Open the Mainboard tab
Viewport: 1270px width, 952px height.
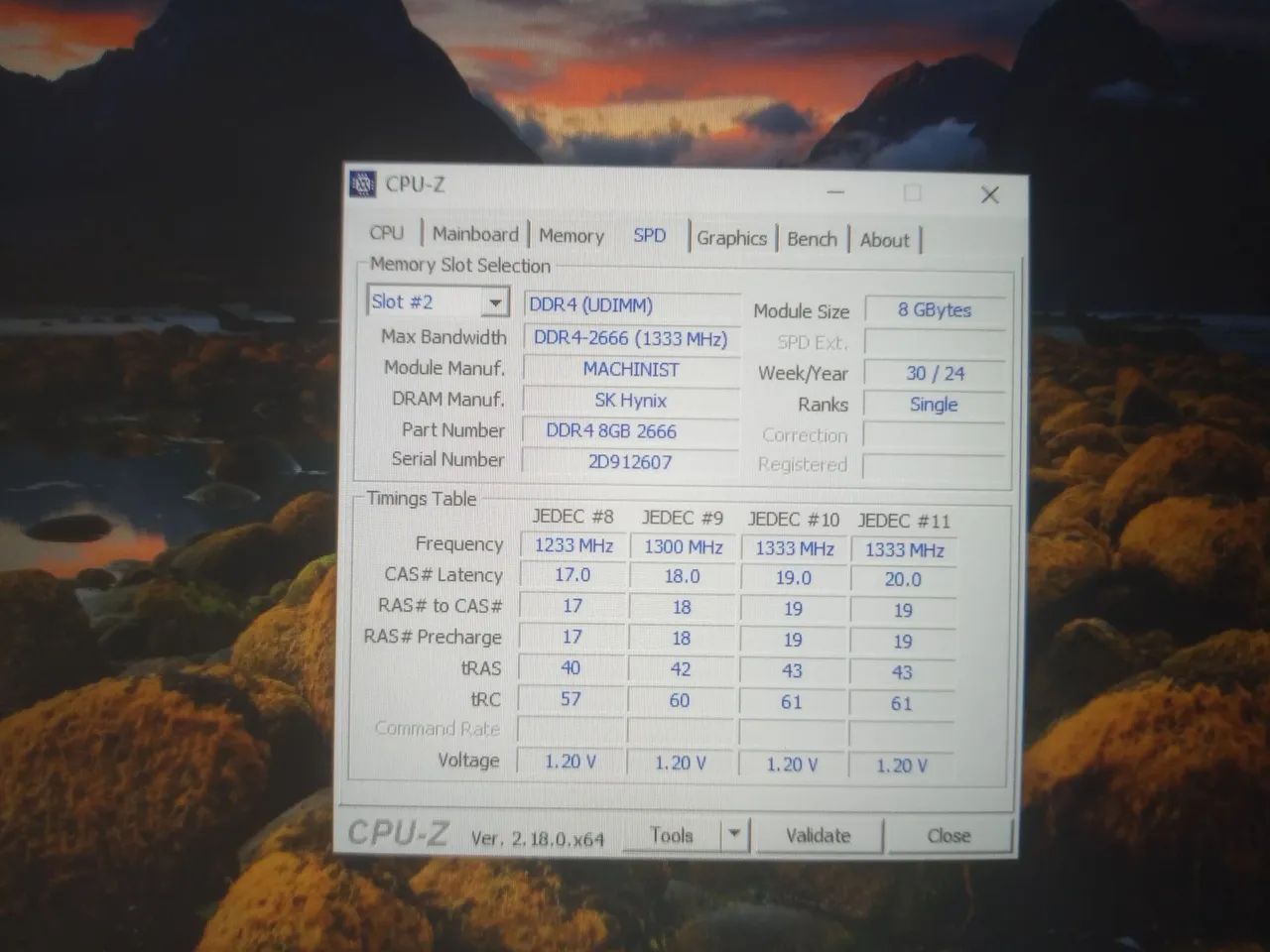tap(475, 234)
